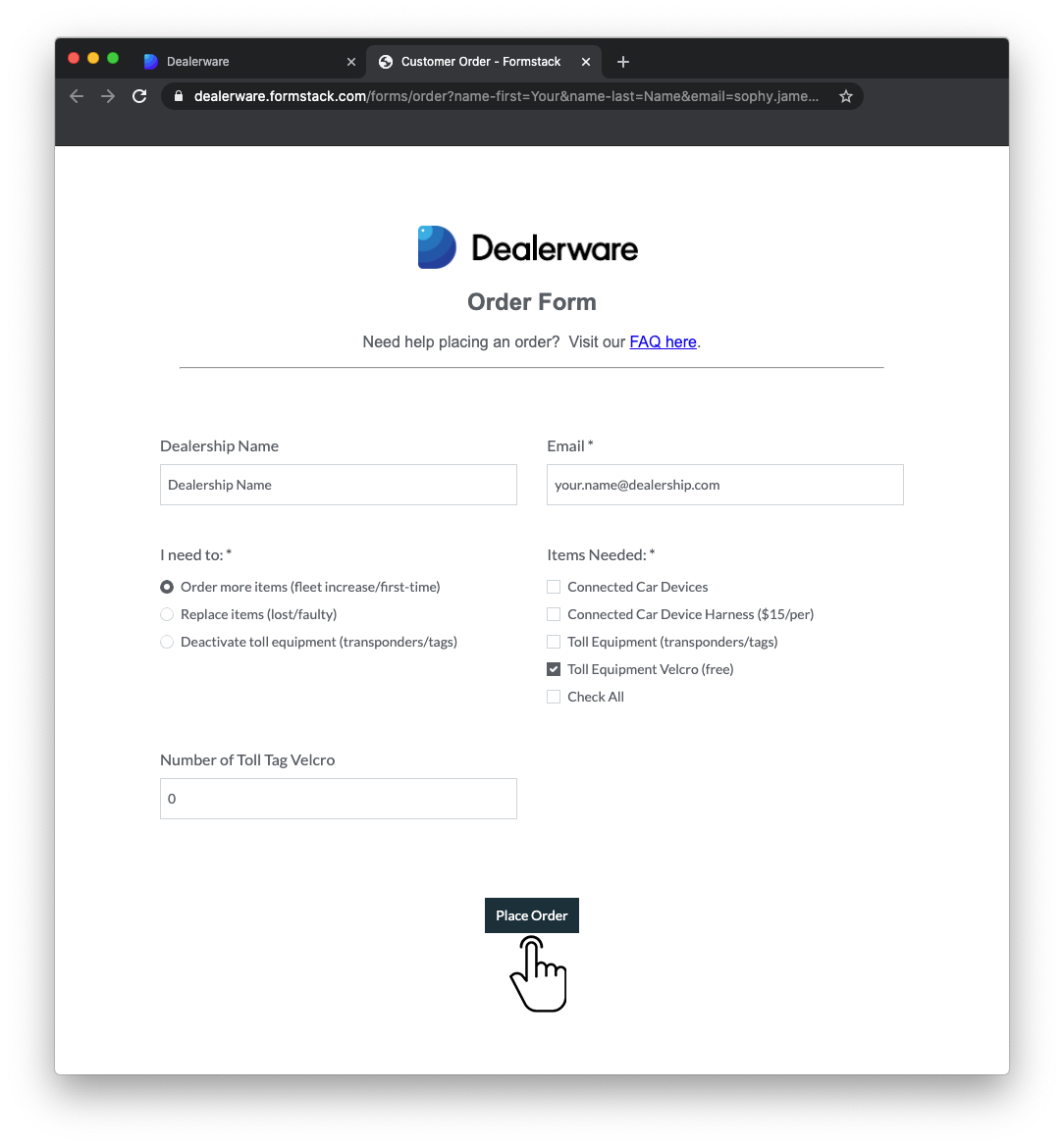The image size is (1064, 1147).
Task: Click the yellow minimize window button
Action: tap(93, 59)
